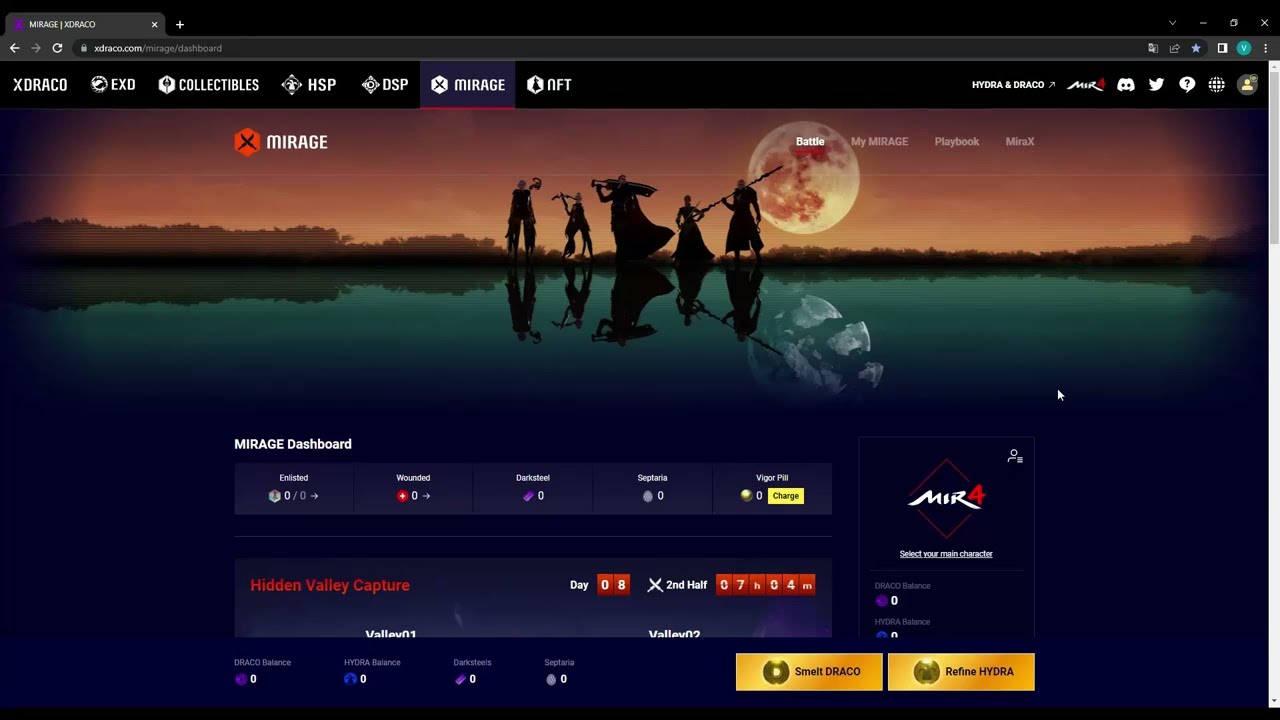Screen dimensions: 1280x720
Task: Click the Septaria icon in footer bar
Action: coord(551,680)
